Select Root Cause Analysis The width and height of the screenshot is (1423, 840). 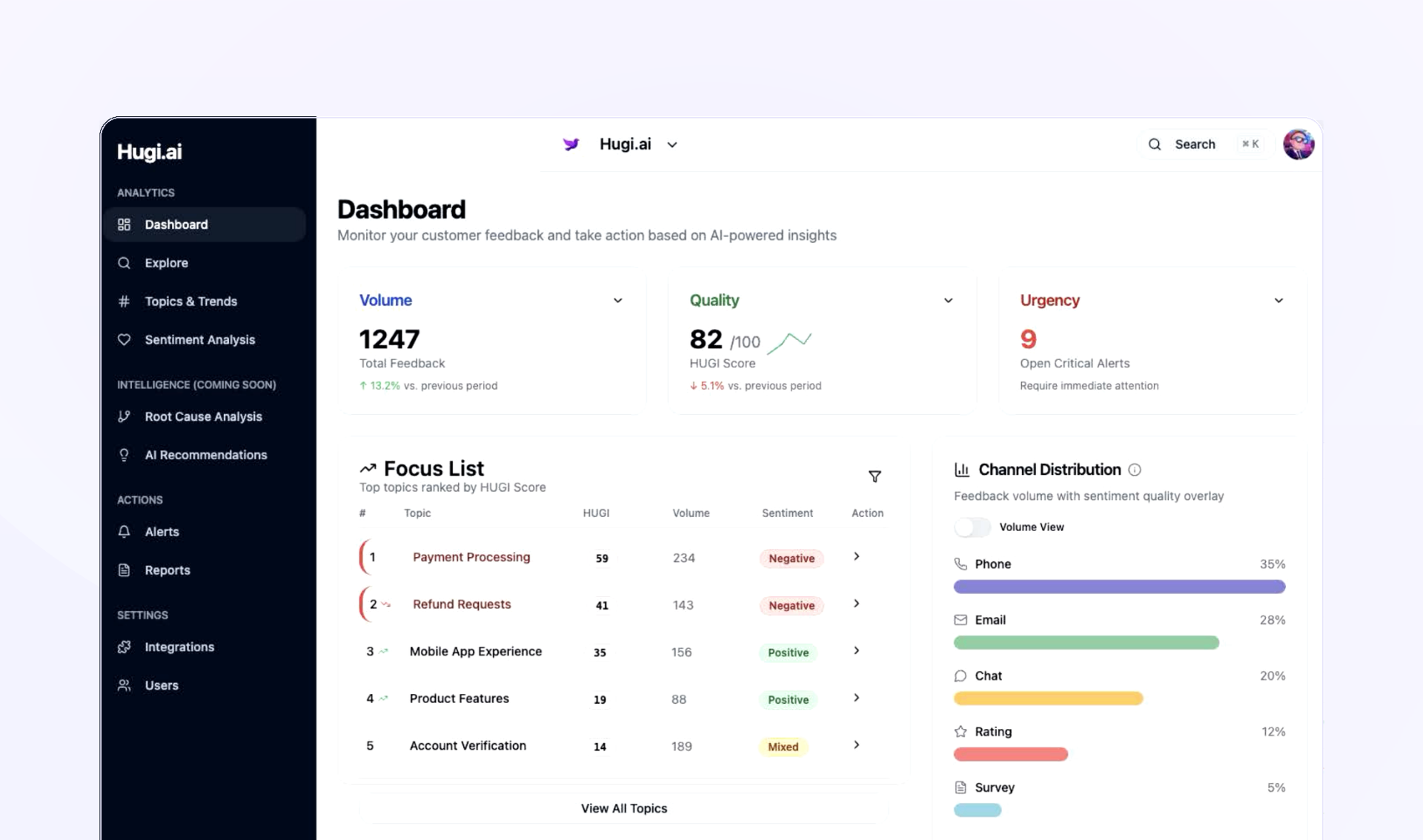click(203, 416)
